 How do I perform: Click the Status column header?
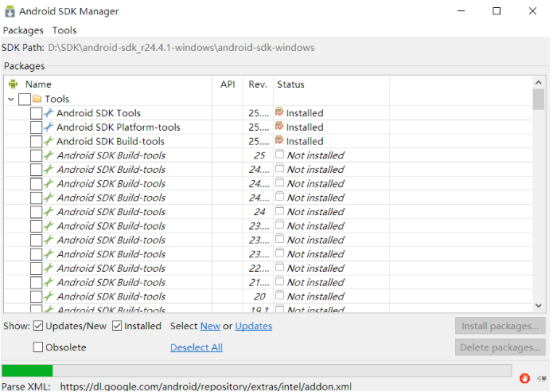pos(290,84)
